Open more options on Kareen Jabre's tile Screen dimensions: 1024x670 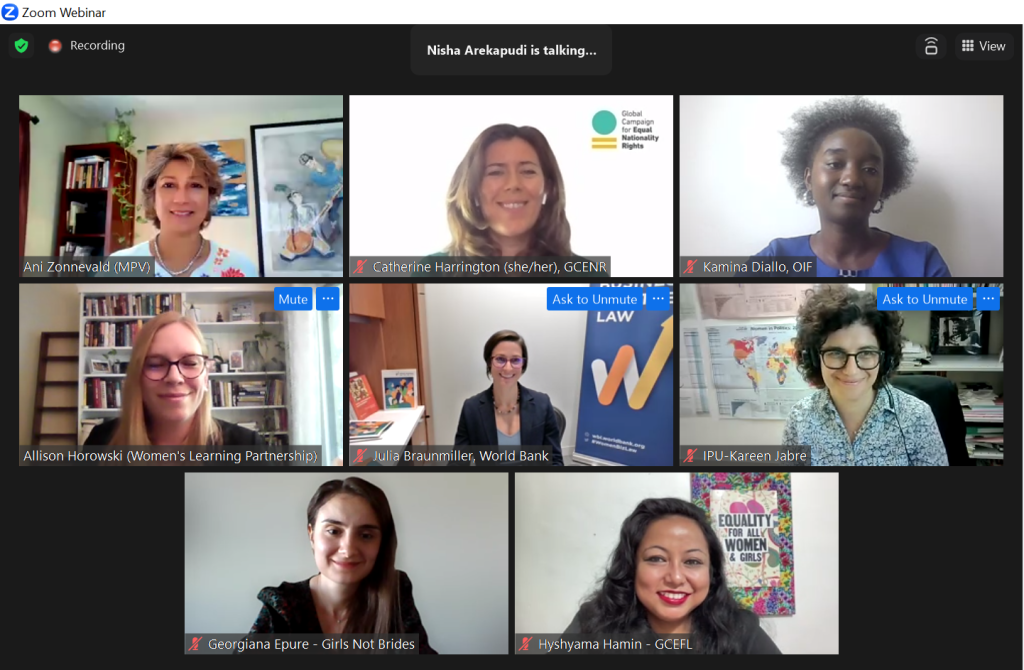pos(989,299)
